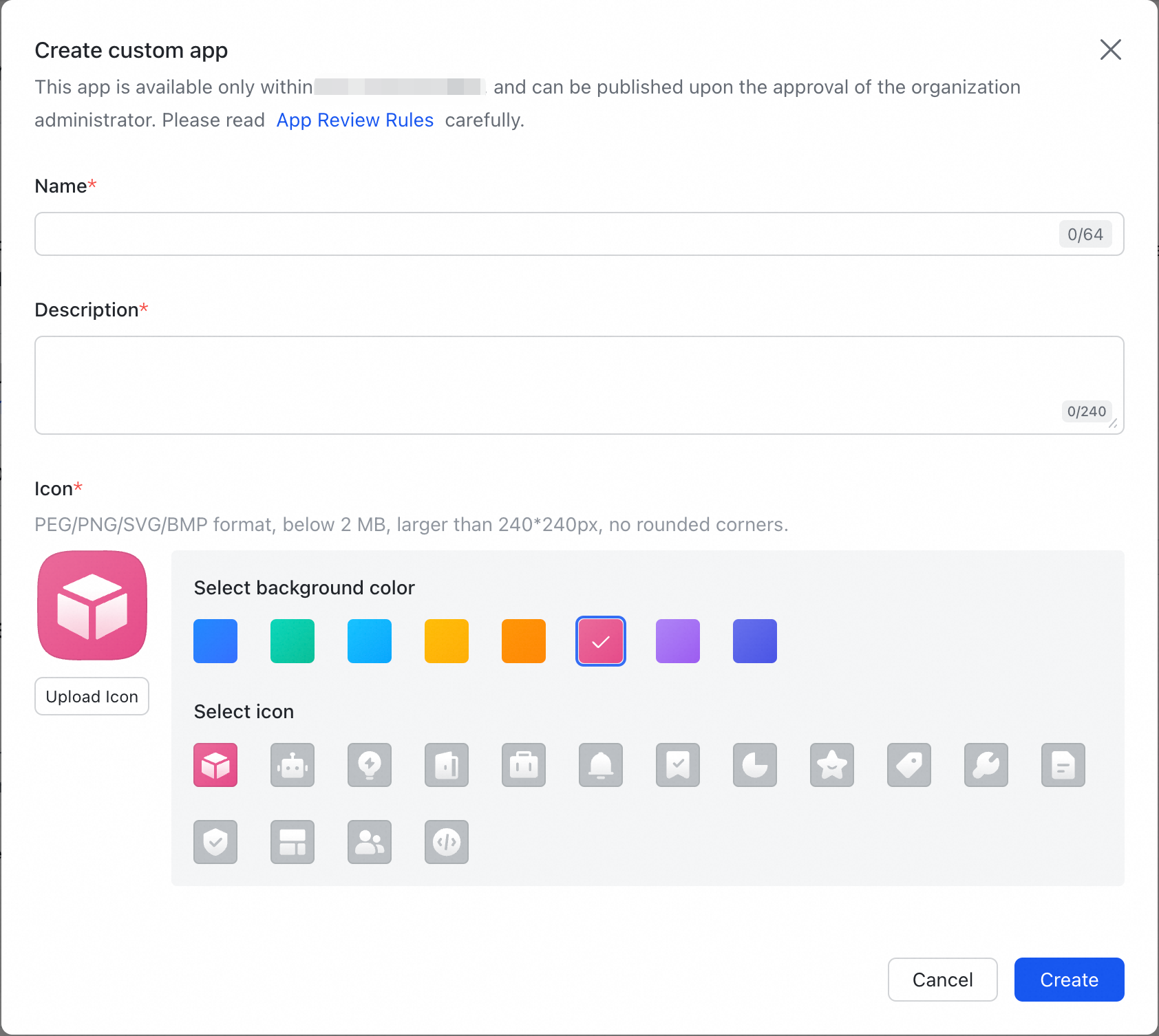The height and width of the screenshot is (1036, 1159).
Task: Choose the people group icon
Action: (370, 842)
